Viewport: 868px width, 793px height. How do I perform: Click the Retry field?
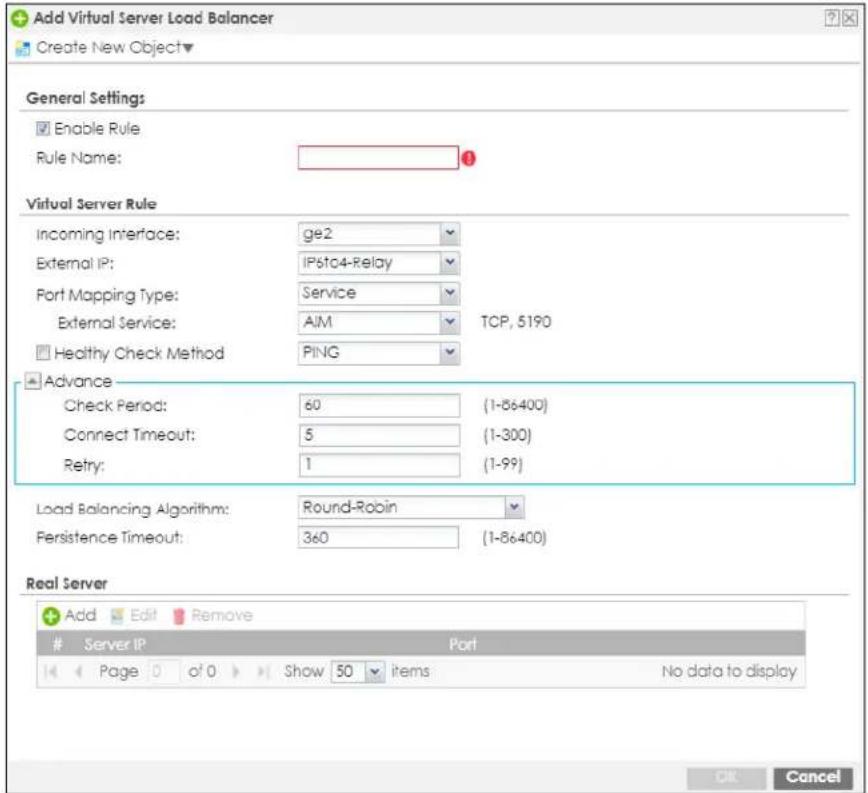pos(379,464)
